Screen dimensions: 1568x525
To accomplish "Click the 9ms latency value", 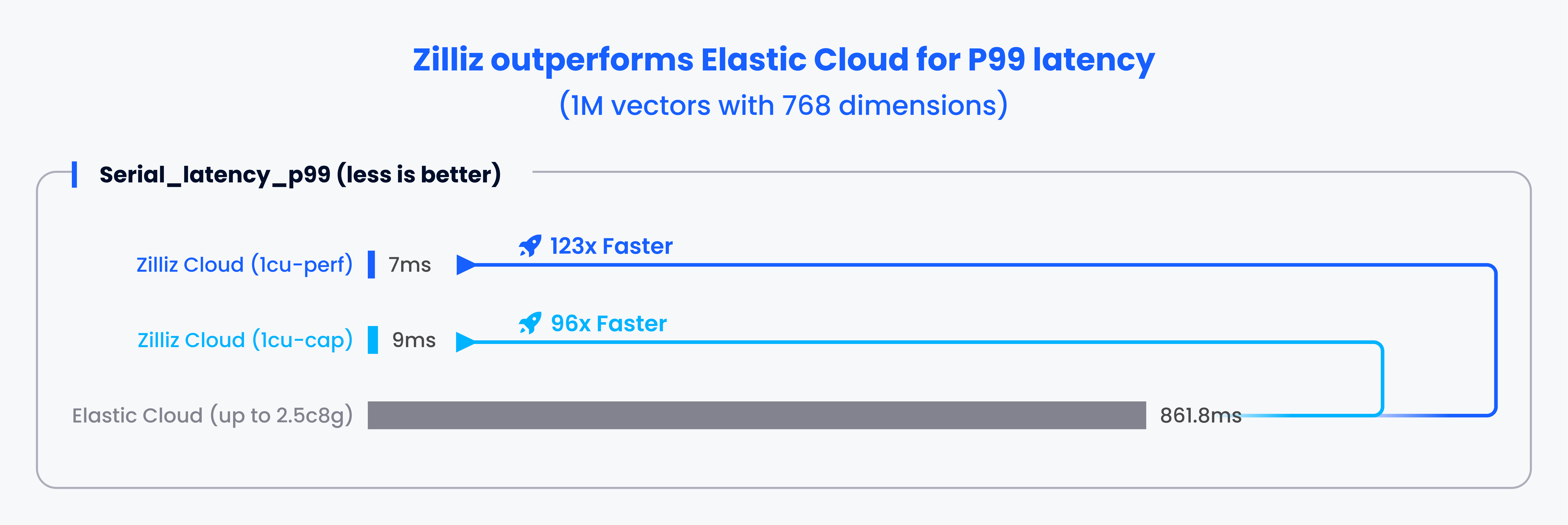I will point(414,340).
